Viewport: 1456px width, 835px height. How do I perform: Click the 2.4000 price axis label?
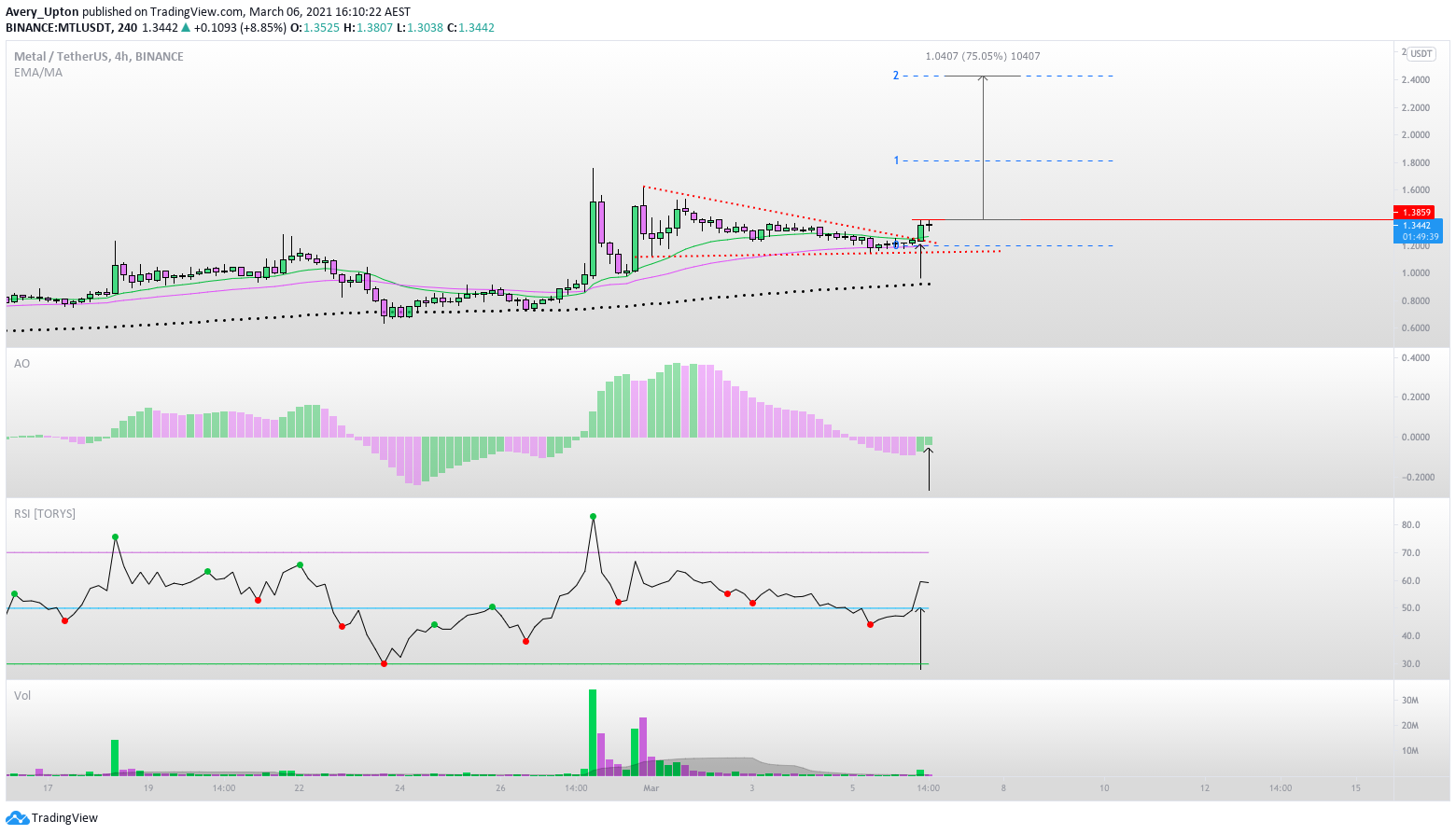pos(1415,80)
